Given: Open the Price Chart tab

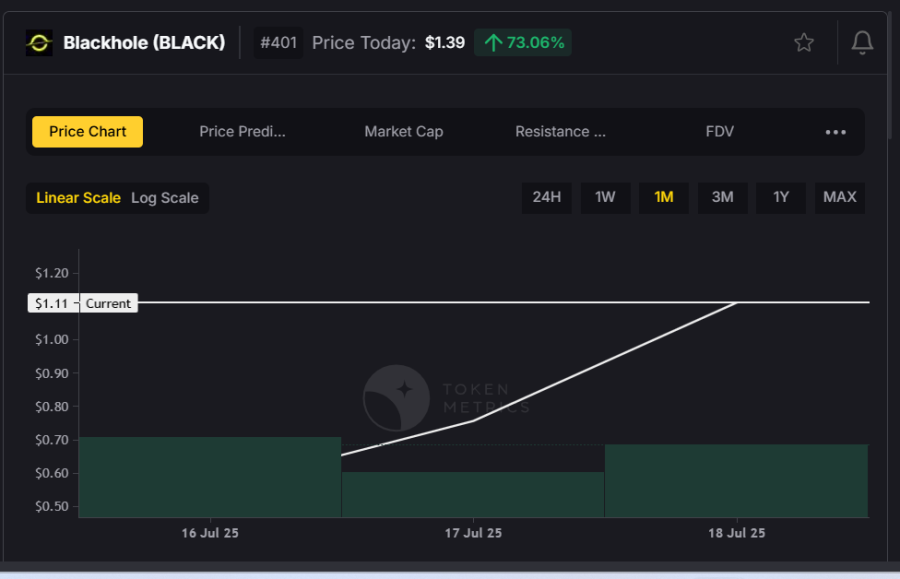Looking at the screenshot, I should [88, 132].
